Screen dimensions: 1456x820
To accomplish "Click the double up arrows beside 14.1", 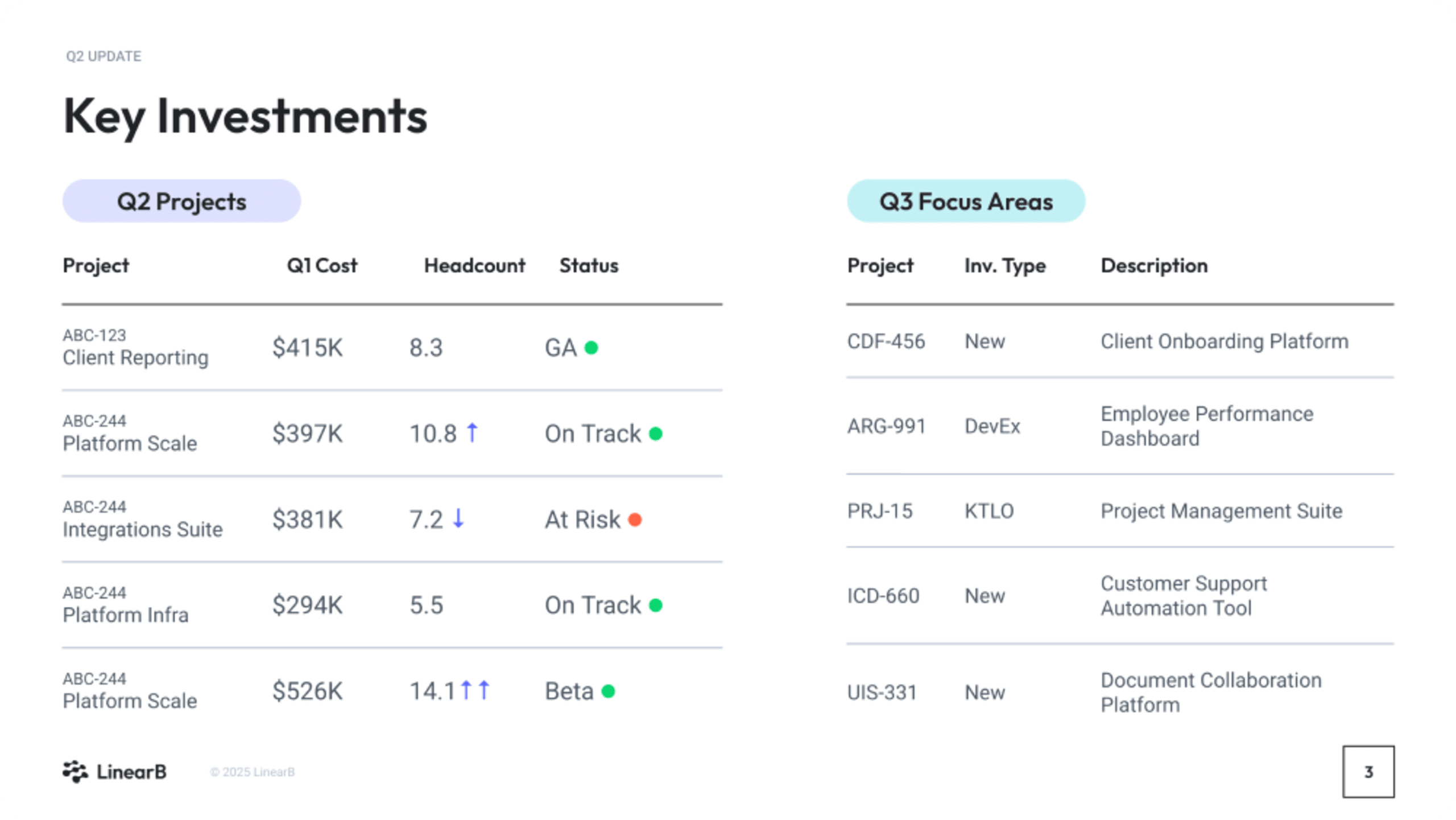I will 475,690.
